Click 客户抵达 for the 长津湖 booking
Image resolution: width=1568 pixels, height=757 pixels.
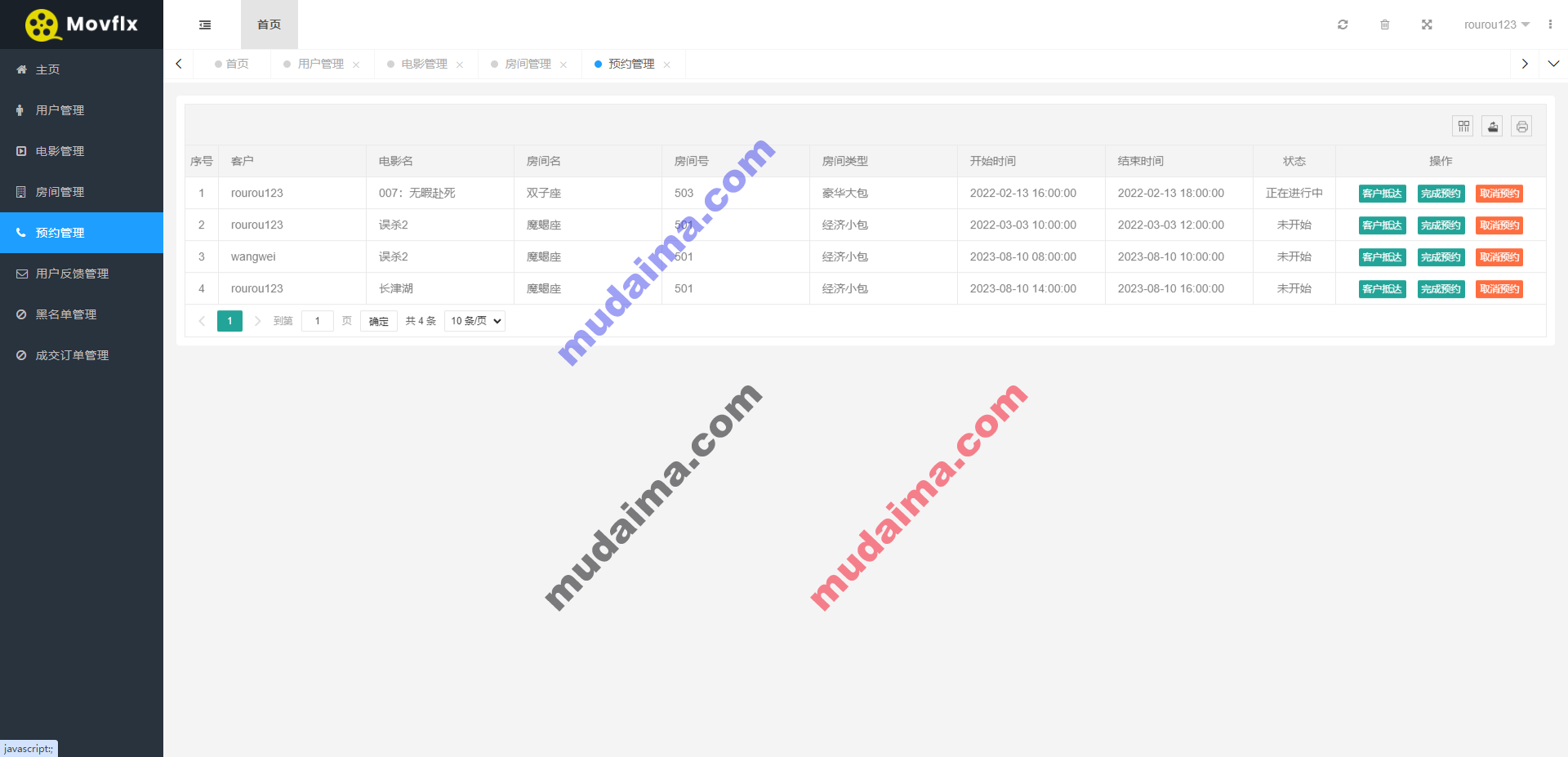point(1383,289)
